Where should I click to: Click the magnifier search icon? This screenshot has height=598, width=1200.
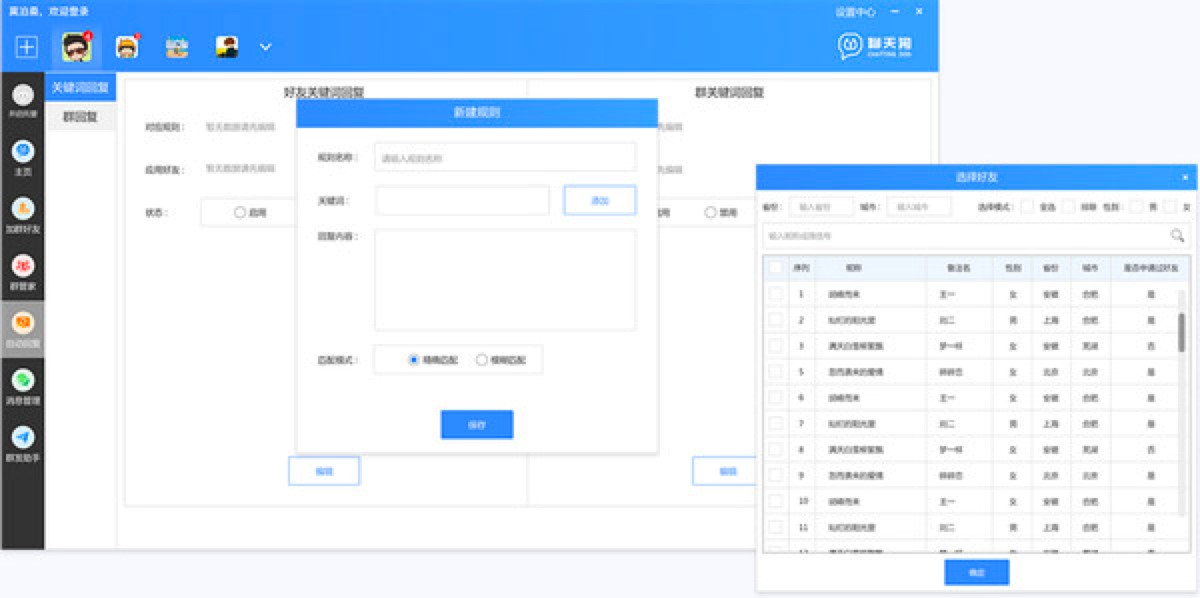coord(1178,236)
